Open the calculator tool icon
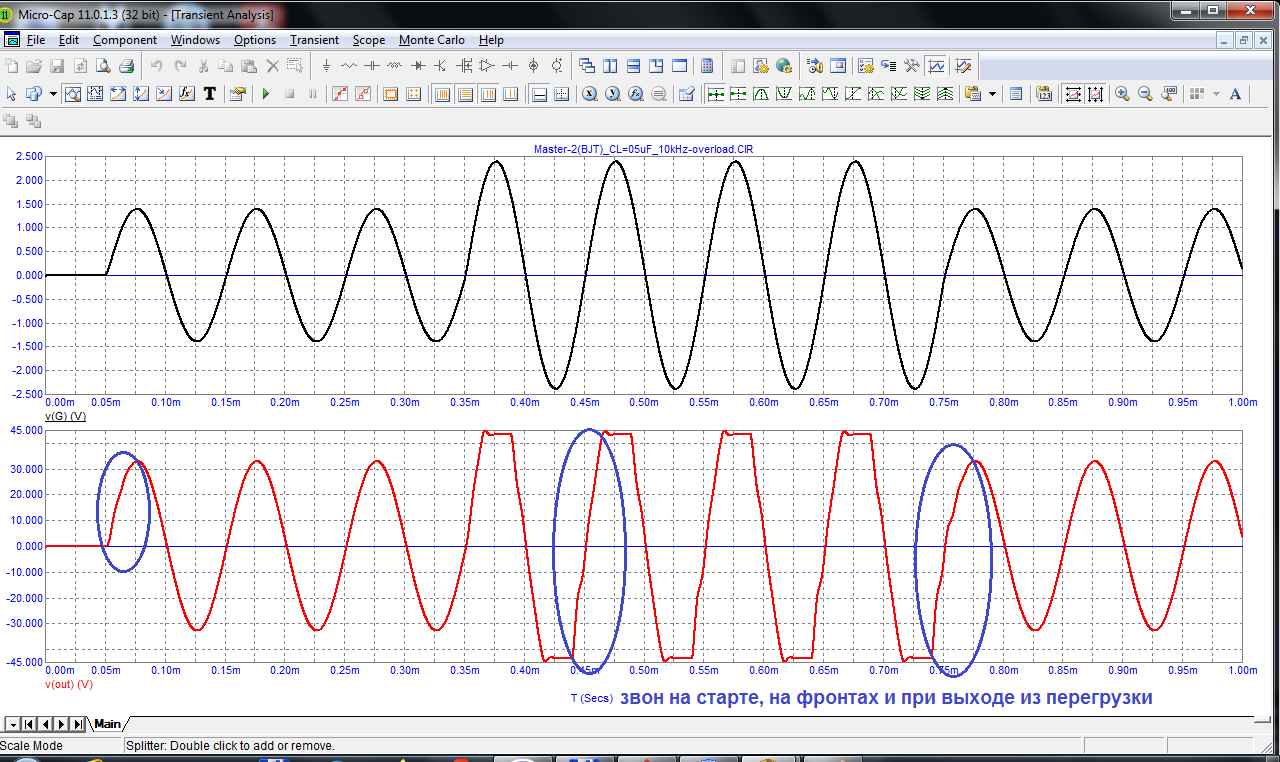 [707, 66]
